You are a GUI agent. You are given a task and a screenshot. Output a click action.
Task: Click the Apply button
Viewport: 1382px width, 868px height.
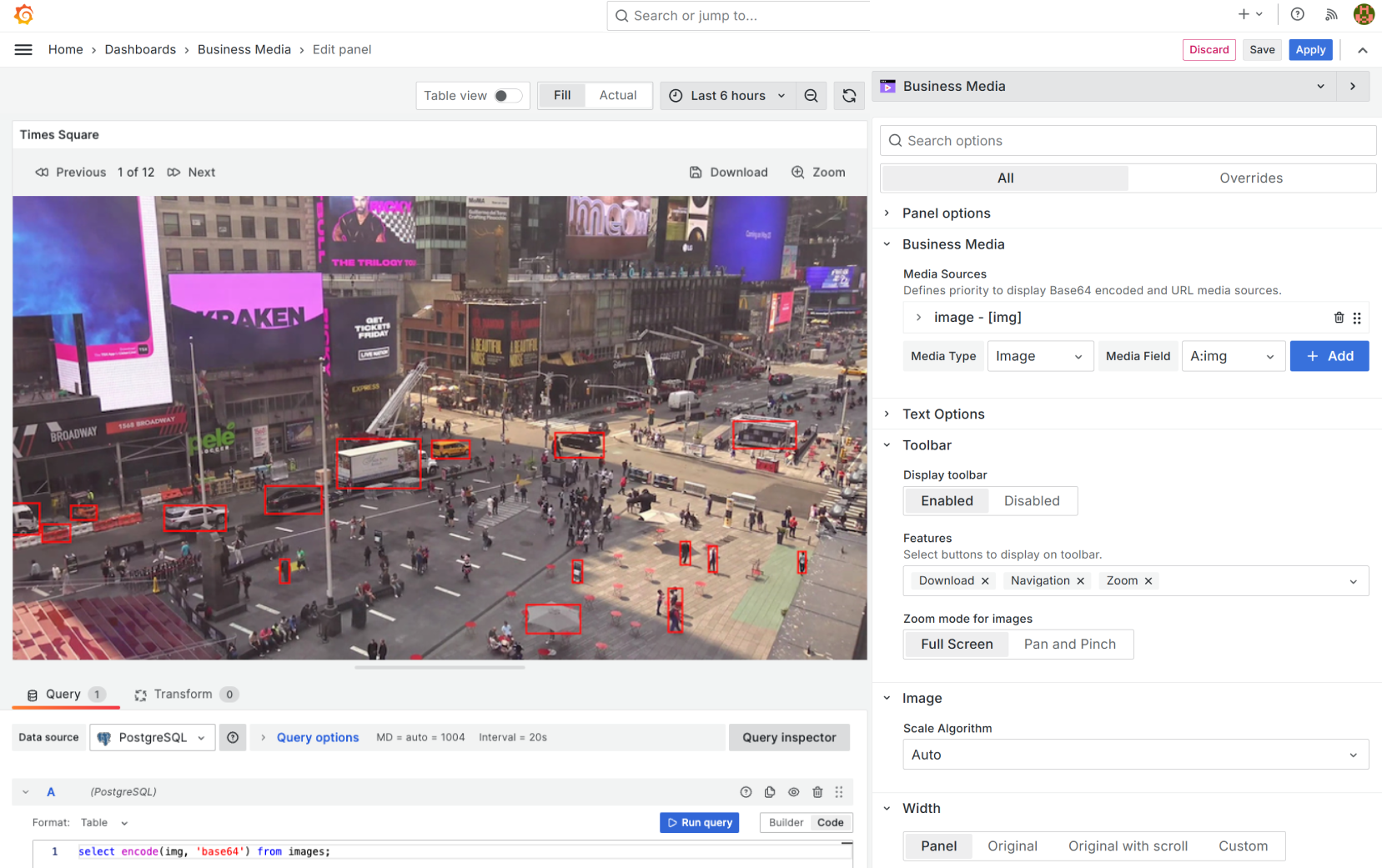[1309, 50]
